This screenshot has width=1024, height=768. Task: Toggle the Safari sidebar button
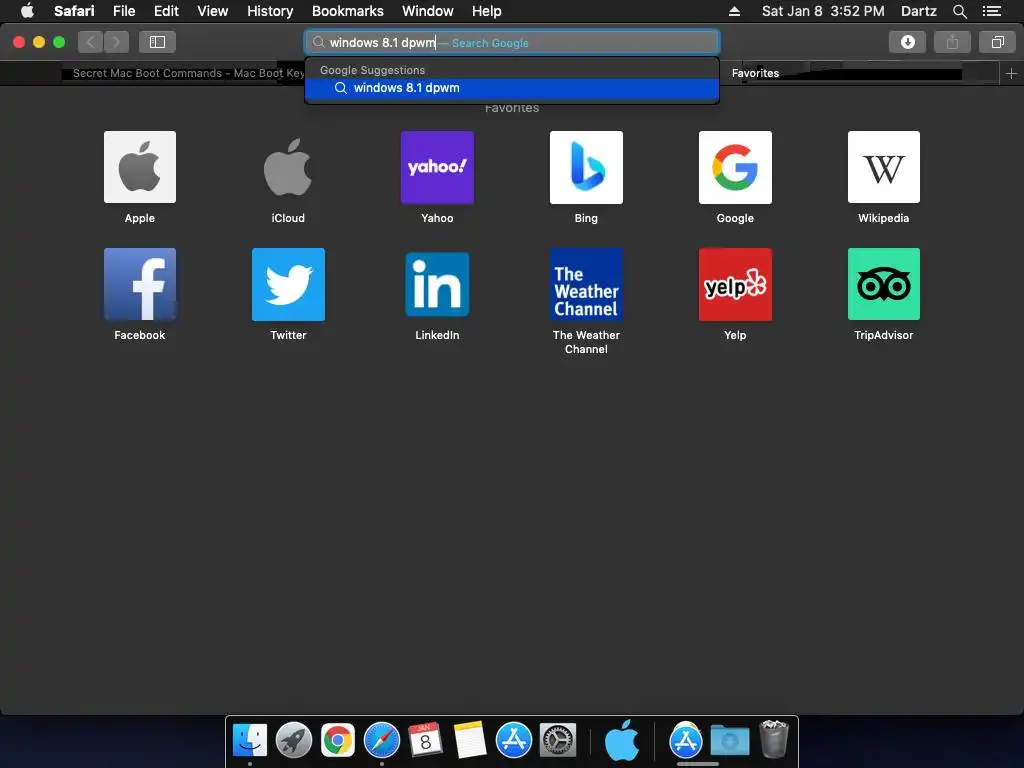(x=157, y=42)
